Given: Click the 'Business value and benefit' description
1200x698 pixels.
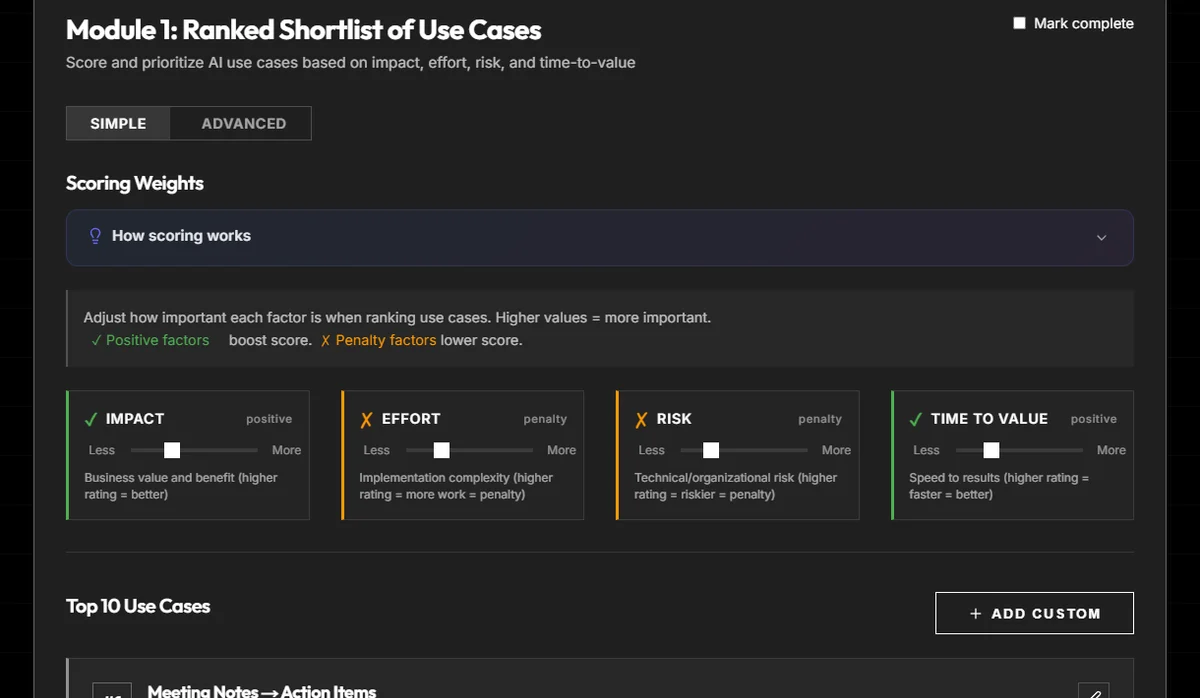Looking at the screenshot, I should click(x=181, y=486).
